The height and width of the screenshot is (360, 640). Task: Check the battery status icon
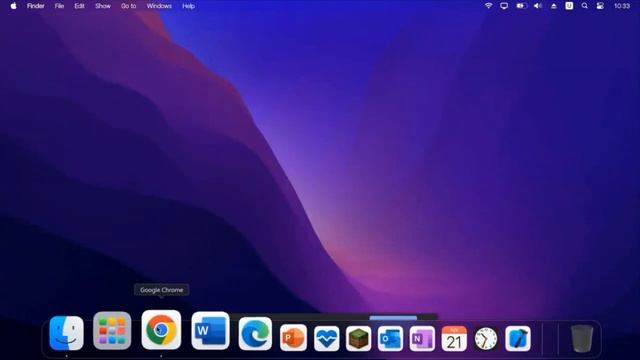click(521, 6)
